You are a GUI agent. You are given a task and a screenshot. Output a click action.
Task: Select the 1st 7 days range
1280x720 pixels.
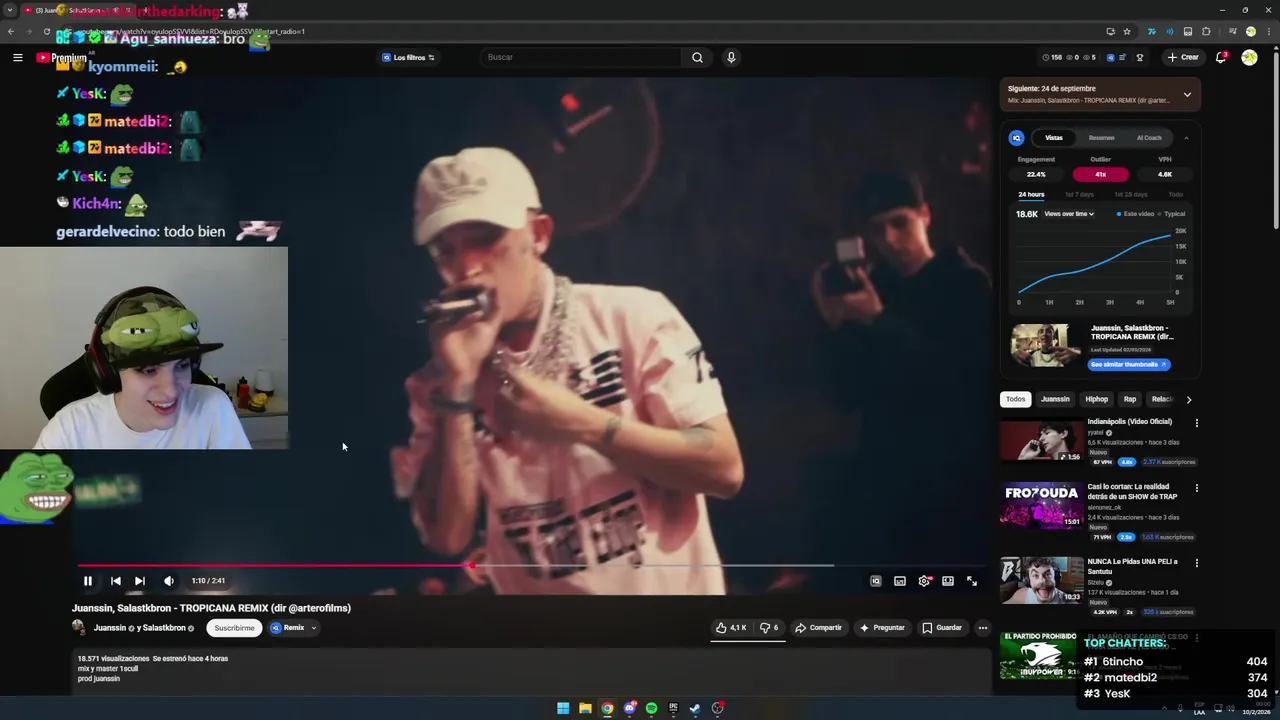tap(1079, 194)
